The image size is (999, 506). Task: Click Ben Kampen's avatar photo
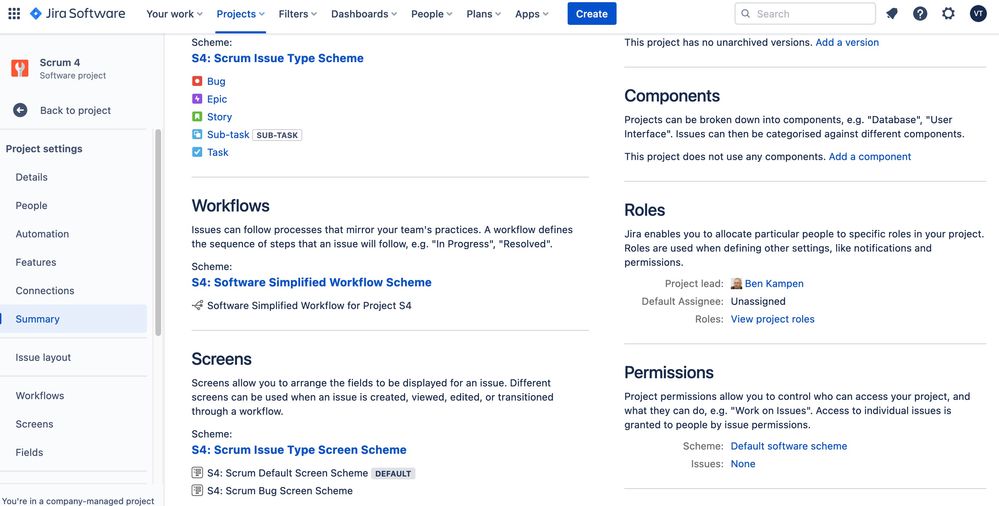click(737, 284)
